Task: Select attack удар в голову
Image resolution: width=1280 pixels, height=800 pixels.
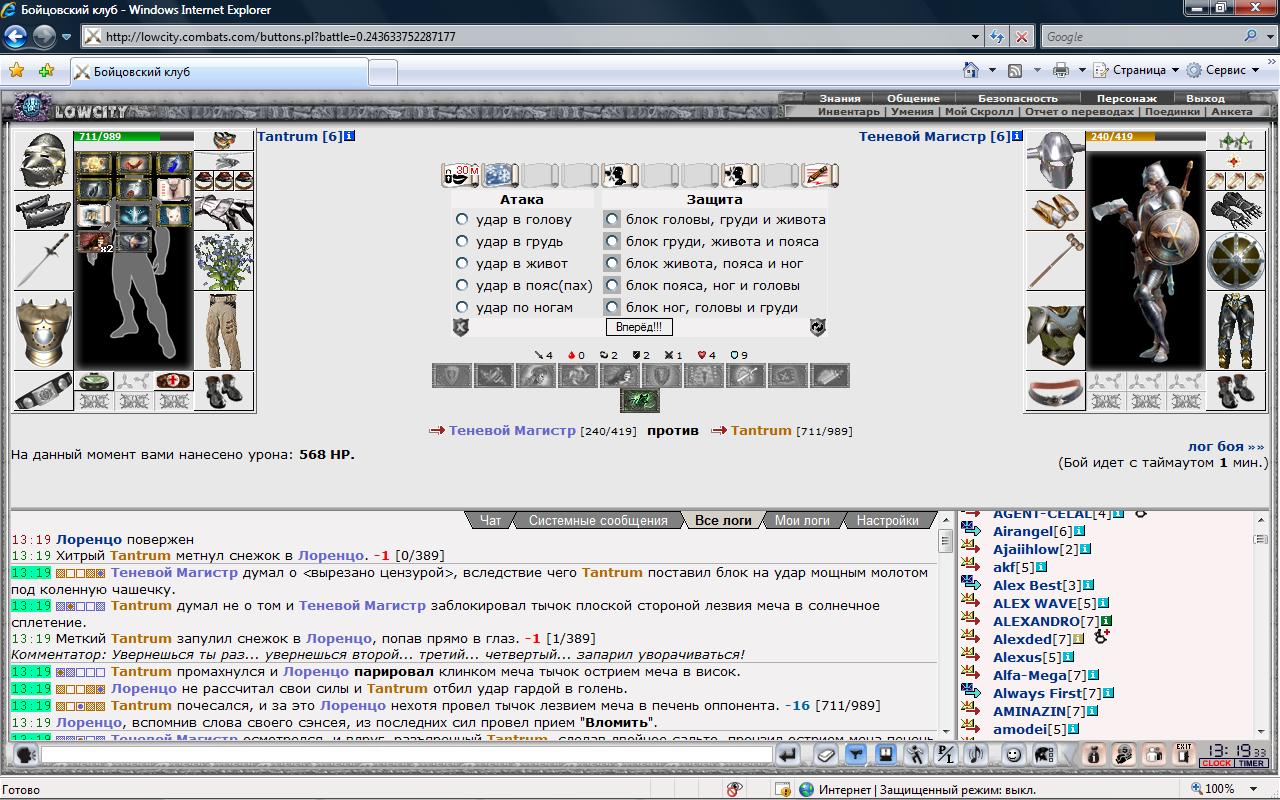Action: (461, 219)
